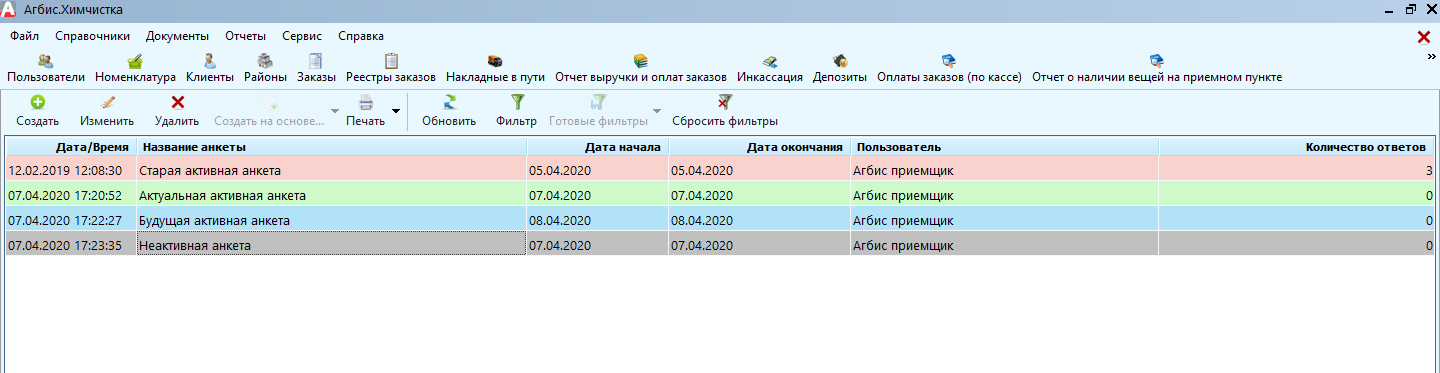Expand the toolbar overflow chevron
Viewport: 1440px width, 373px height.
(1431, 57)
